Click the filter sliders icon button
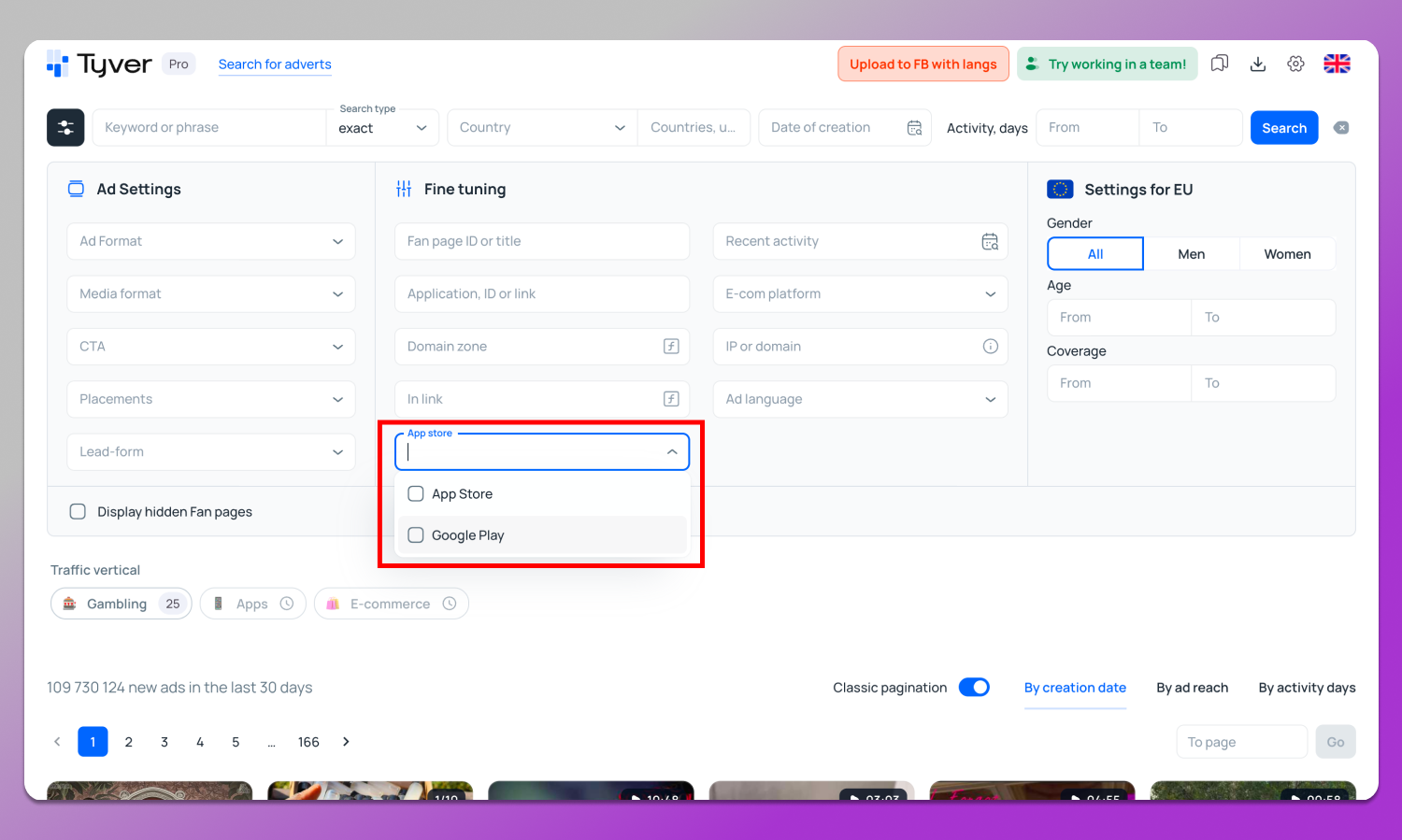1402x840 pixels. 65,128
